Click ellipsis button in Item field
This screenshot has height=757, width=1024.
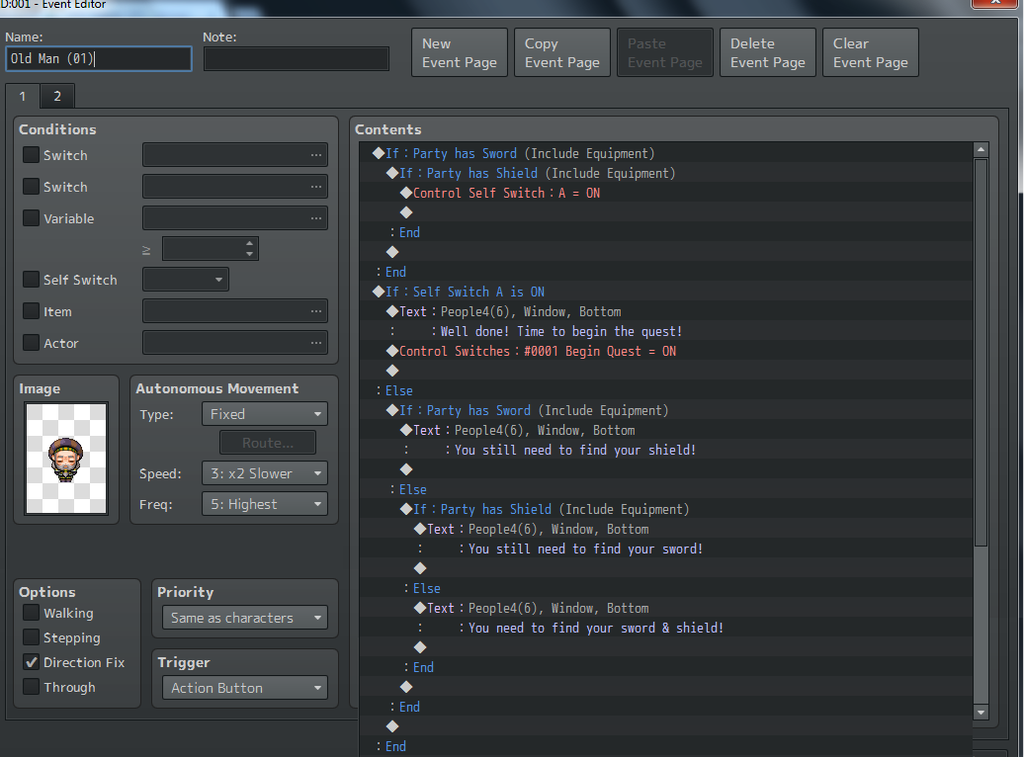316,312
